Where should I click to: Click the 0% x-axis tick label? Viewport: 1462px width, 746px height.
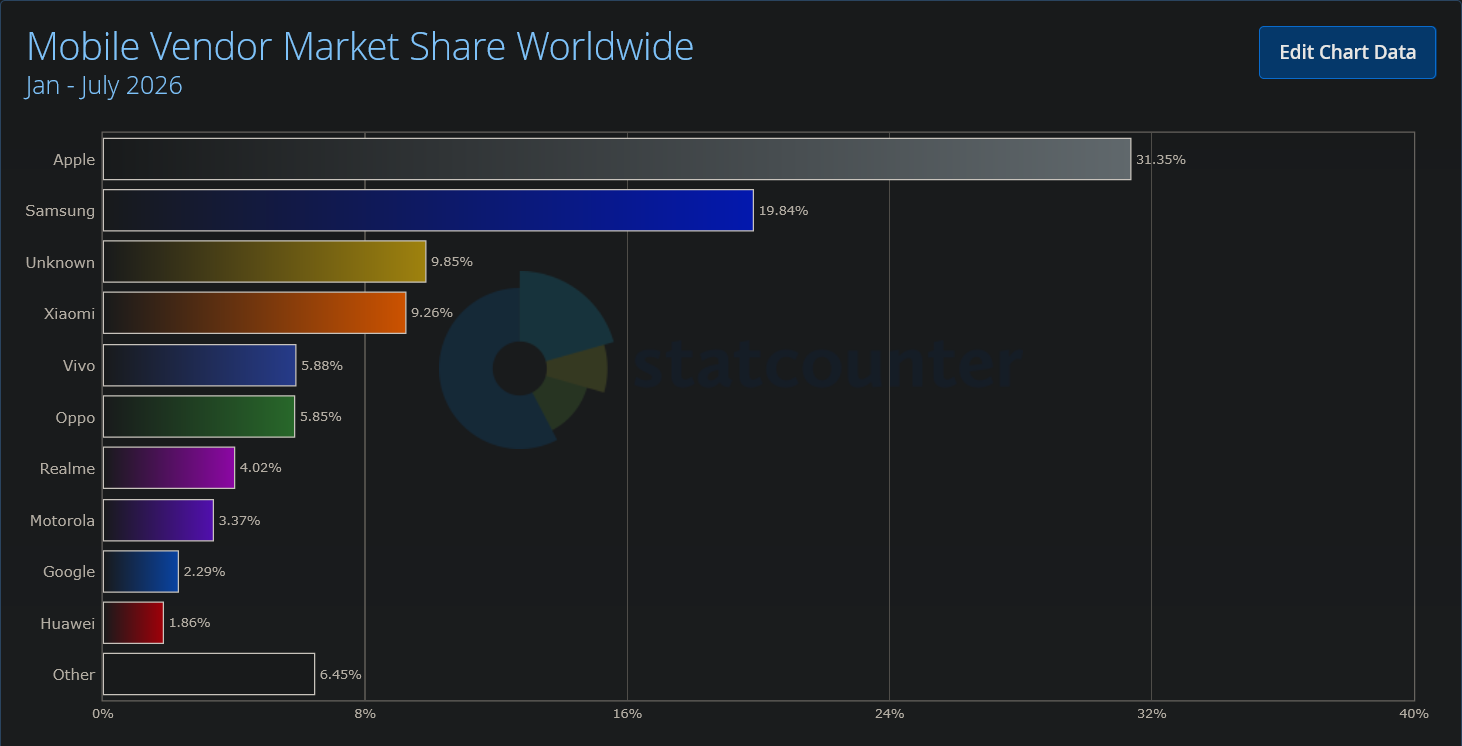point(103,714)
